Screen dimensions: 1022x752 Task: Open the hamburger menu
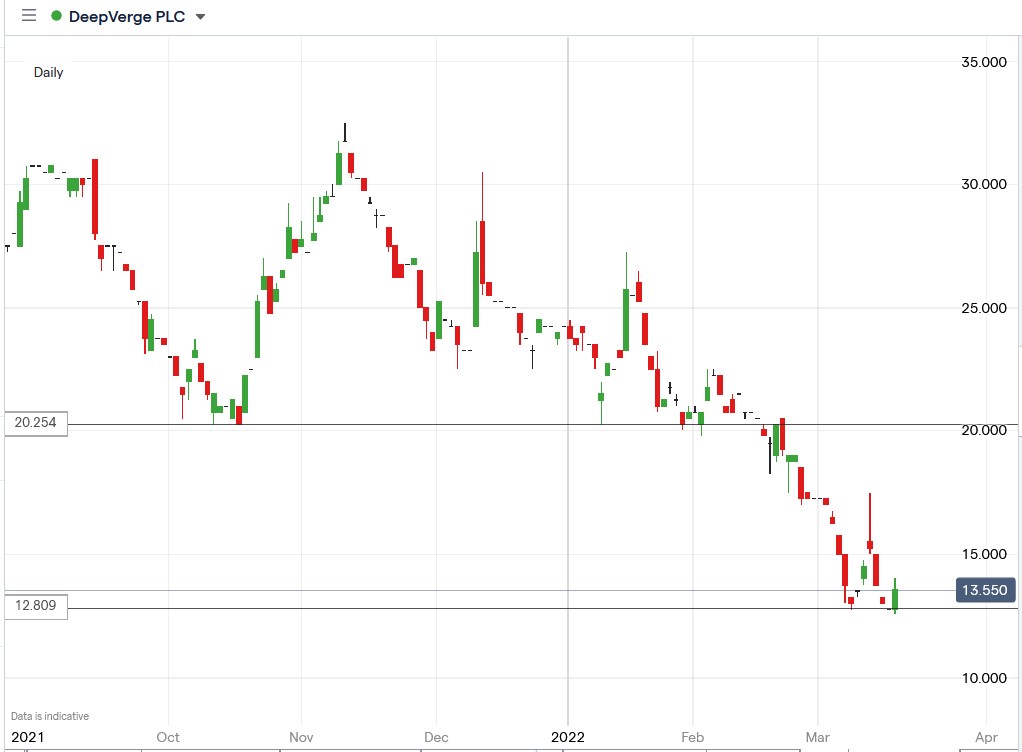coord(27,15)
